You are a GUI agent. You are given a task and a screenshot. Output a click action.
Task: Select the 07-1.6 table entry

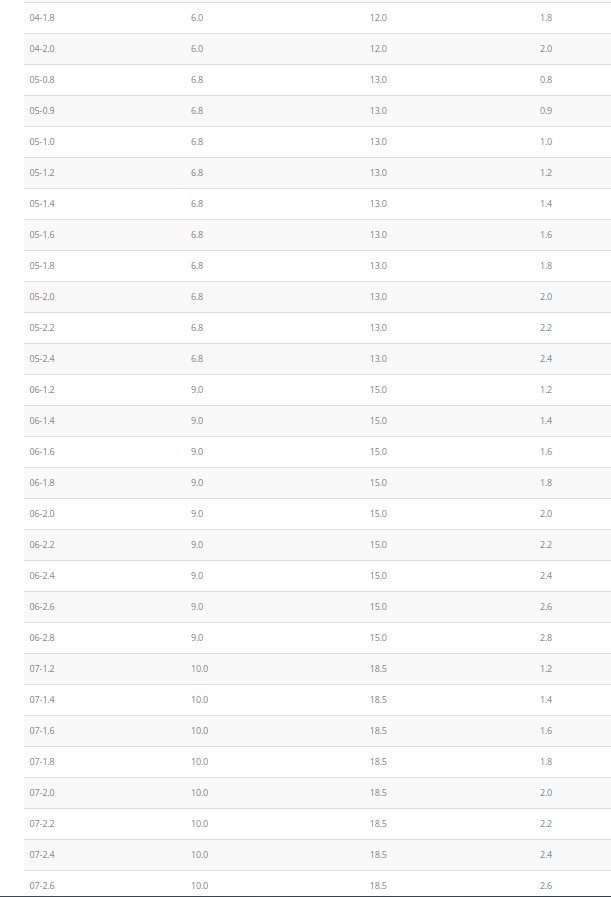click(x=42, y=731)
